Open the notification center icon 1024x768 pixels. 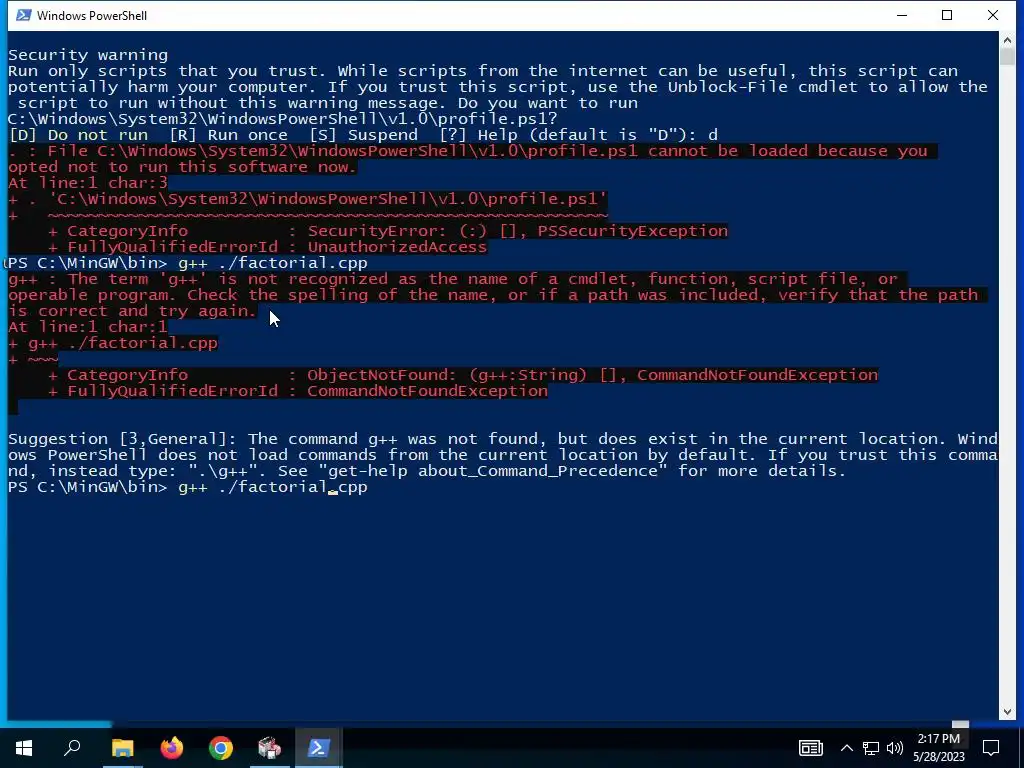click(x=991, y=748)
